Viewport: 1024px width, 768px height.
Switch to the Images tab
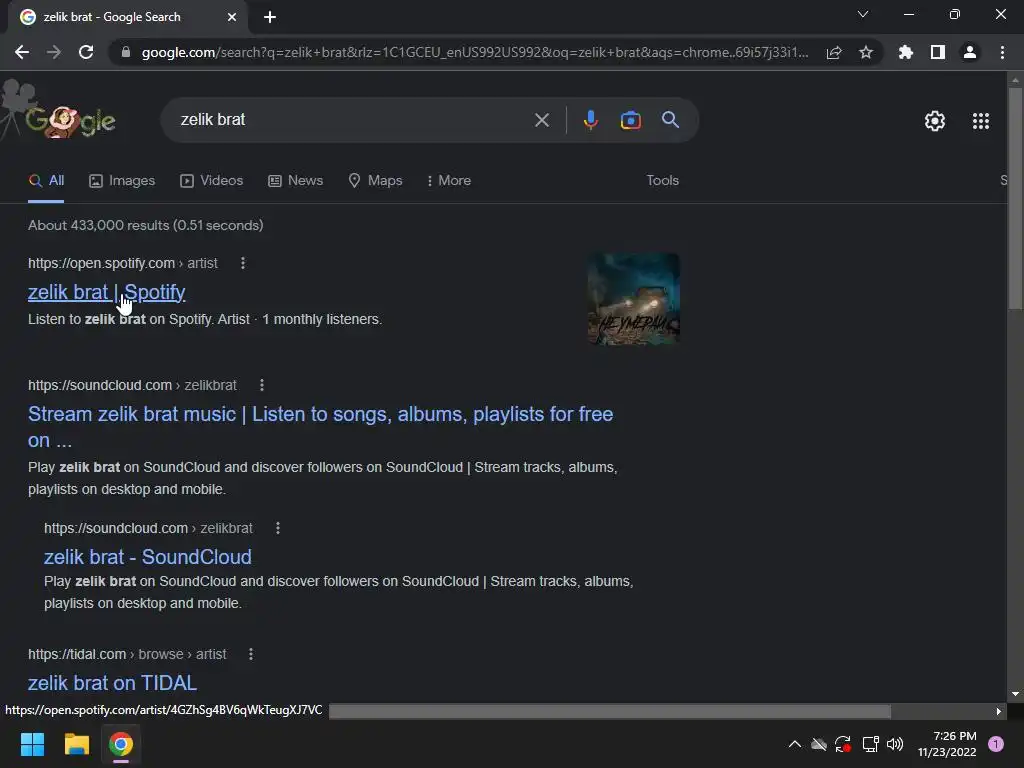tap(122, 180)
